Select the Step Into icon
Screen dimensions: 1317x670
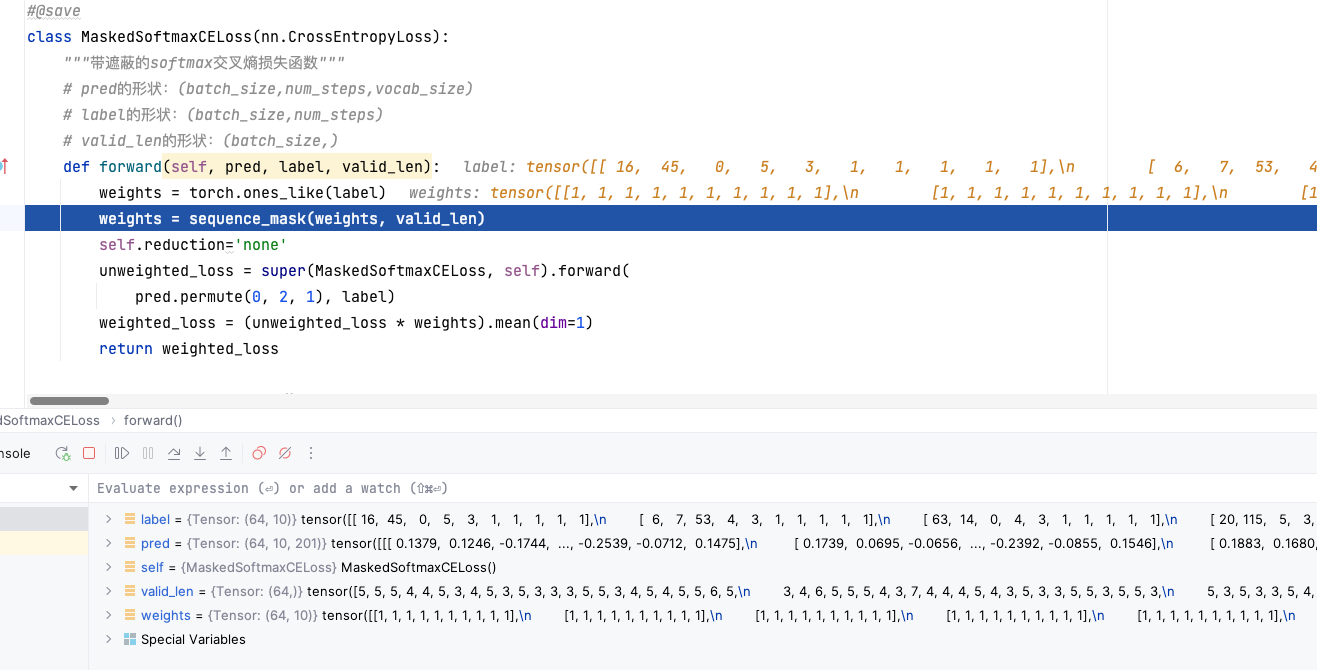(x=199, y=453)
